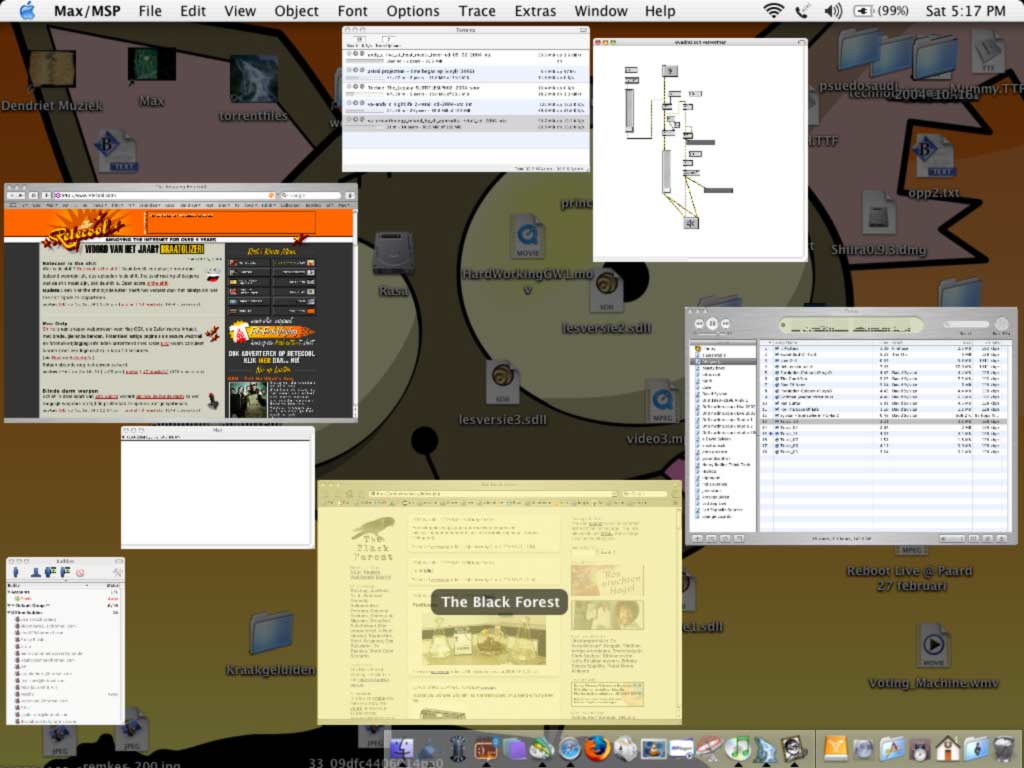1024x768 pixels.
Task: Launch Safari from the Dock
Action: pos(569,748)
